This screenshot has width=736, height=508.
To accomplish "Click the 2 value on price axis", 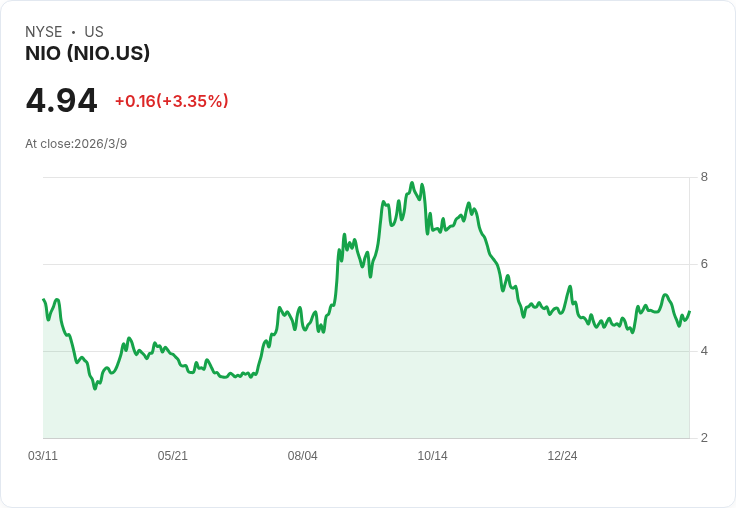I will tap(704, 438).
